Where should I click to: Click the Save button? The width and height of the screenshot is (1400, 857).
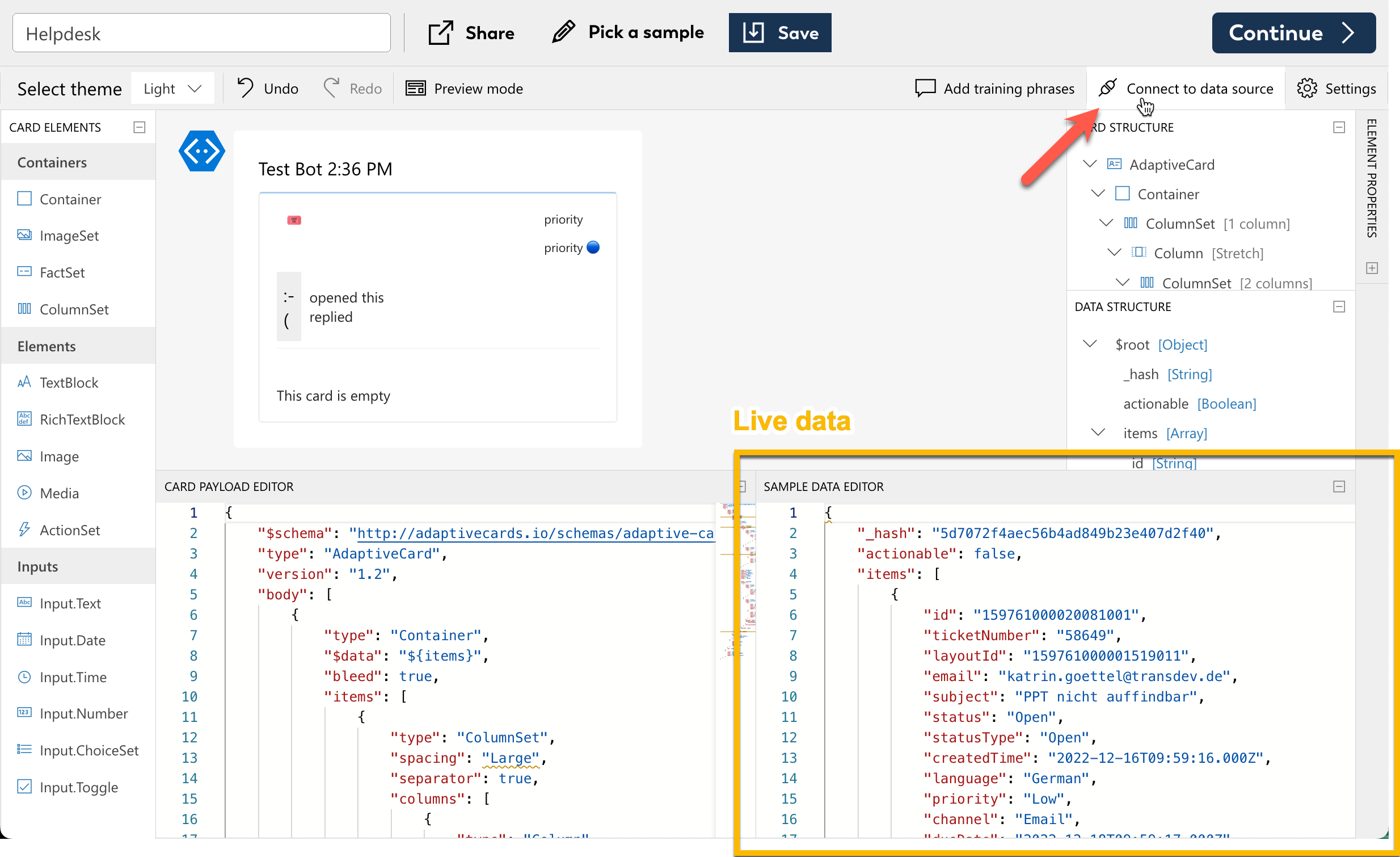780,33
